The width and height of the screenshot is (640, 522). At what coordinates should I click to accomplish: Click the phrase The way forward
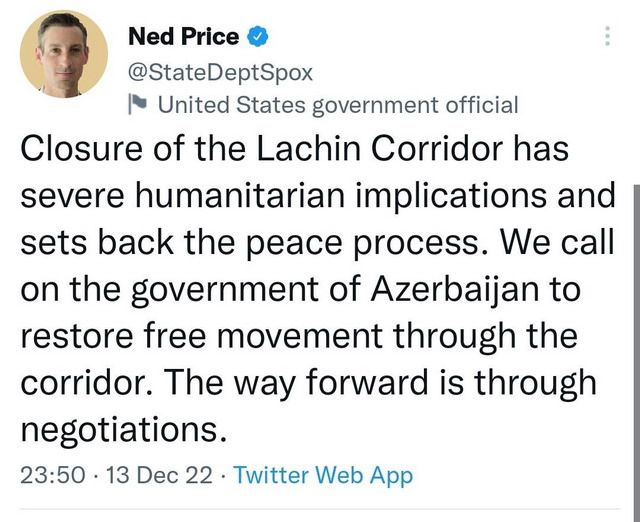[x=298, y=384]
